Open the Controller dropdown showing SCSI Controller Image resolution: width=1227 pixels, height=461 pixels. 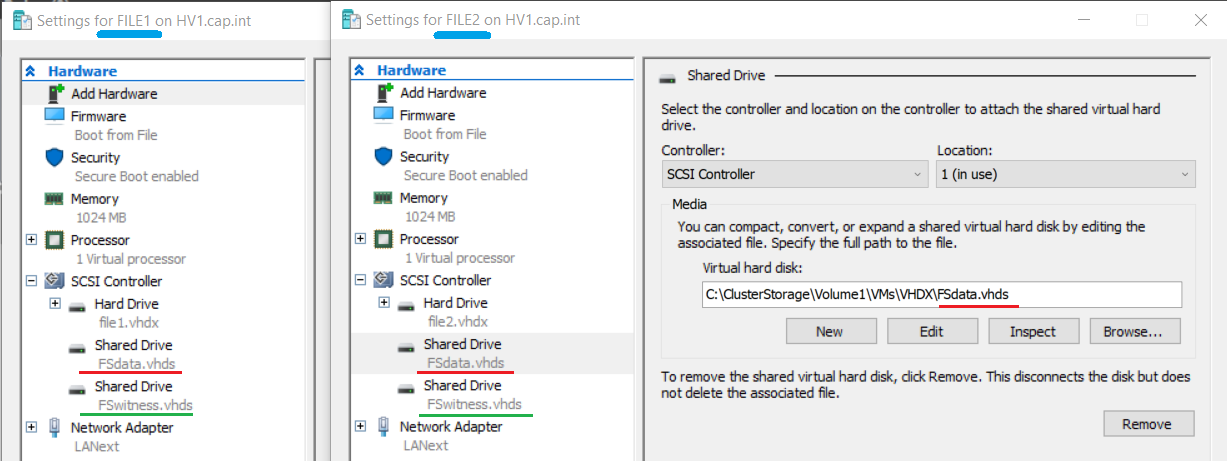tap(795, 174)
